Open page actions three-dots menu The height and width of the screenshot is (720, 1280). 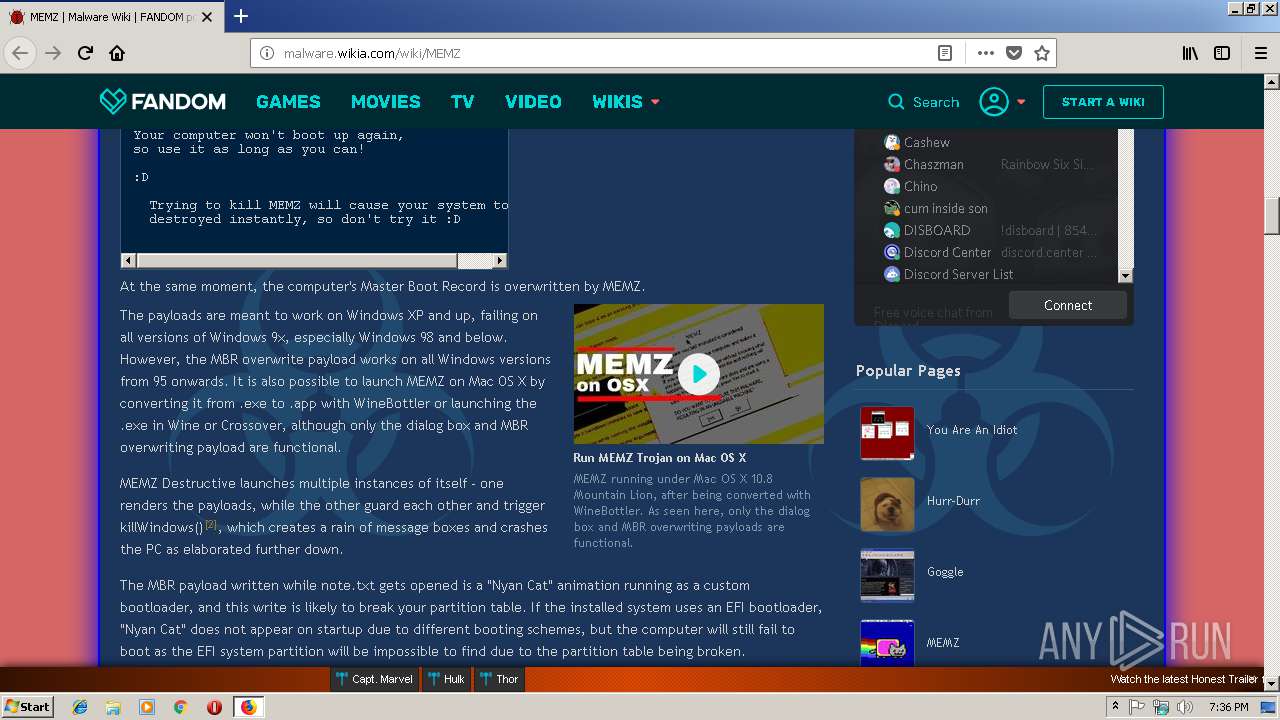tap(985, 53)
